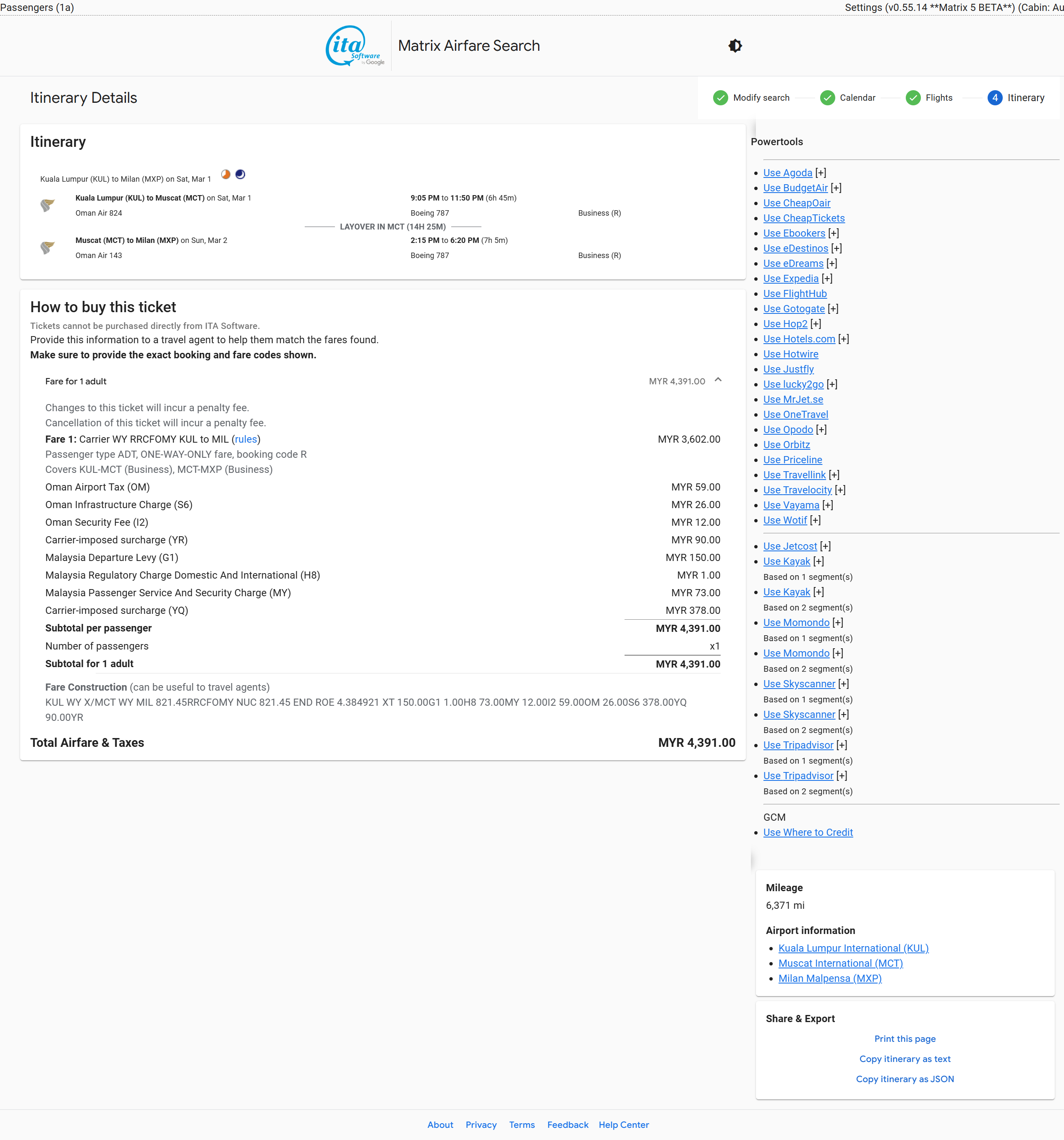This screenshot has width=1064, height=1140.
Task: Open Use Justfly link
Action: point(789,369)
